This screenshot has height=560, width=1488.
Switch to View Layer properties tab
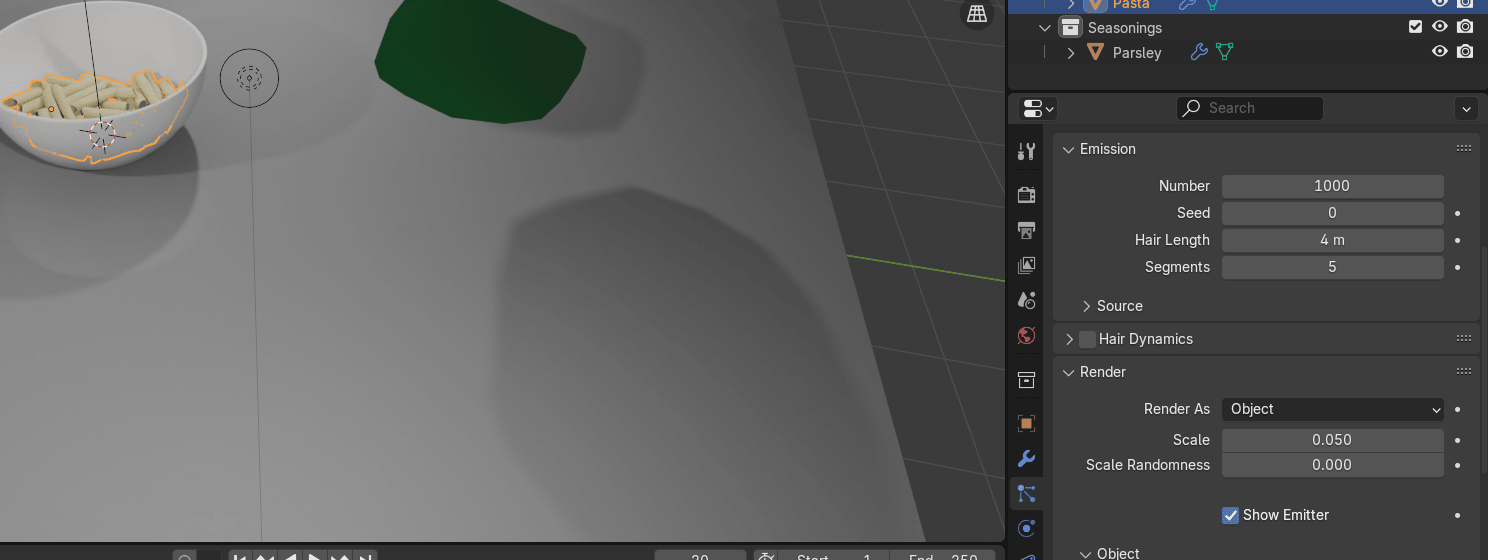[1026, 265]
